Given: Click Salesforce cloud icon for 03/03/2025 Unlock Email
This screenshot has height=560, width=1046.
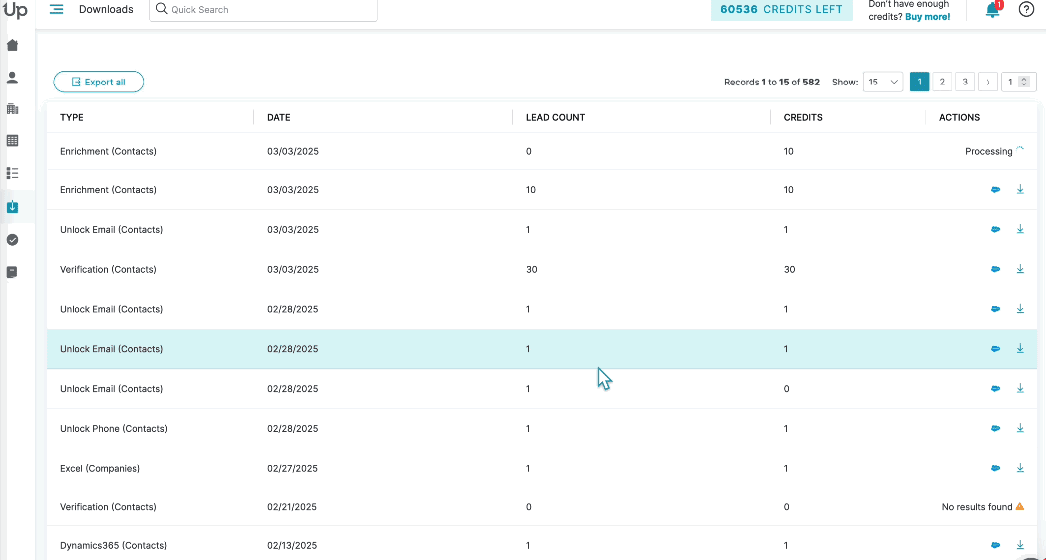Looking at the screenshot, I should pos(995,230).
